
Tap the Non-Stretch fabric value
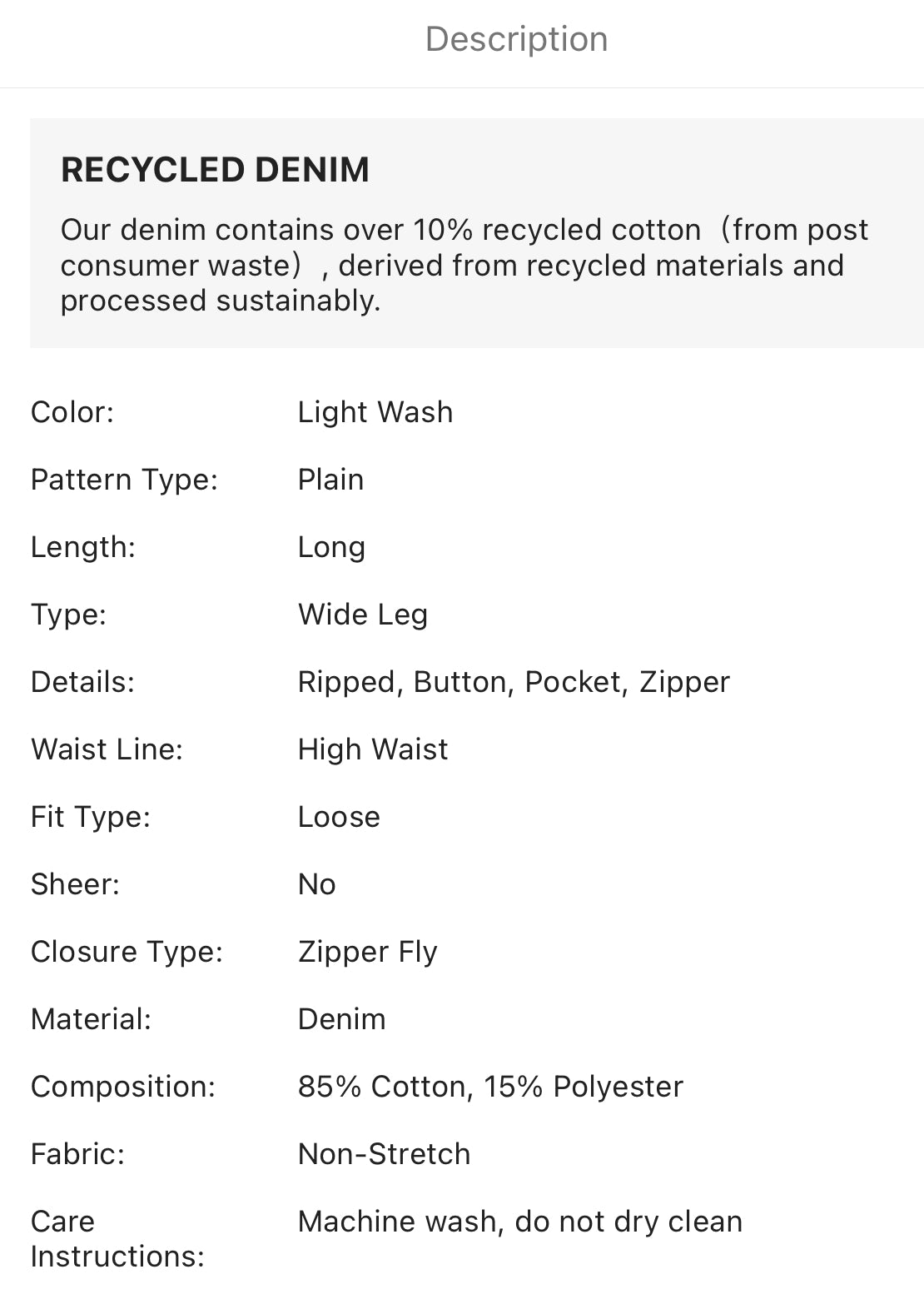384,1154
